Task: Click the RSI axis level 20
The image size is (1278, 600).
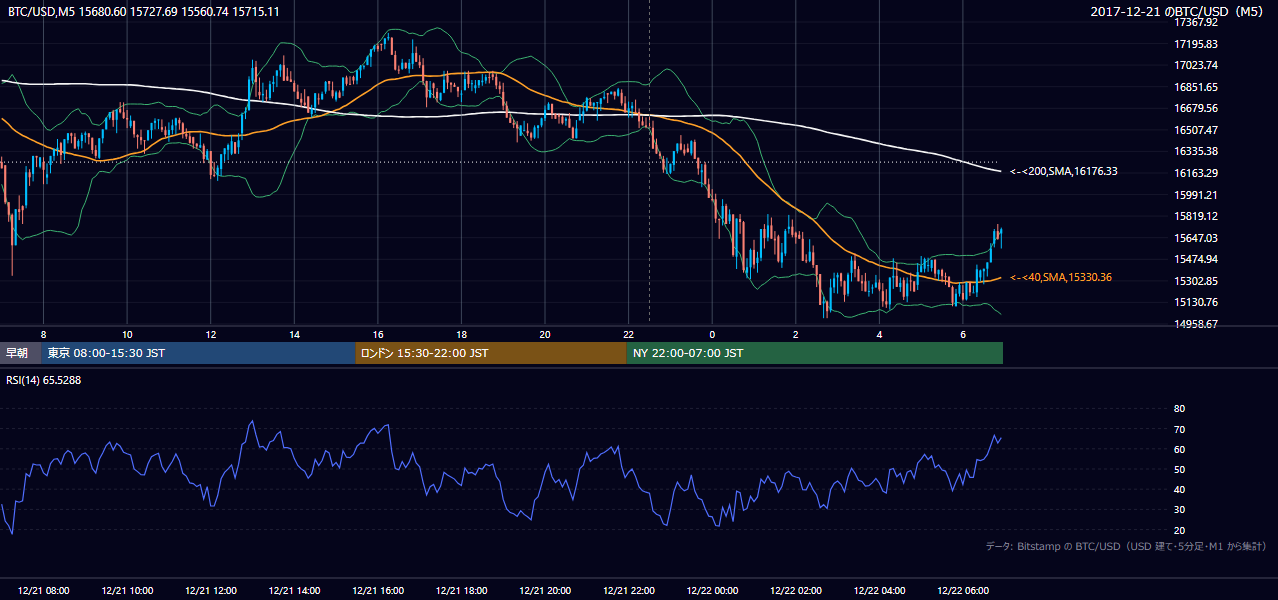Action: point(1179,530)
